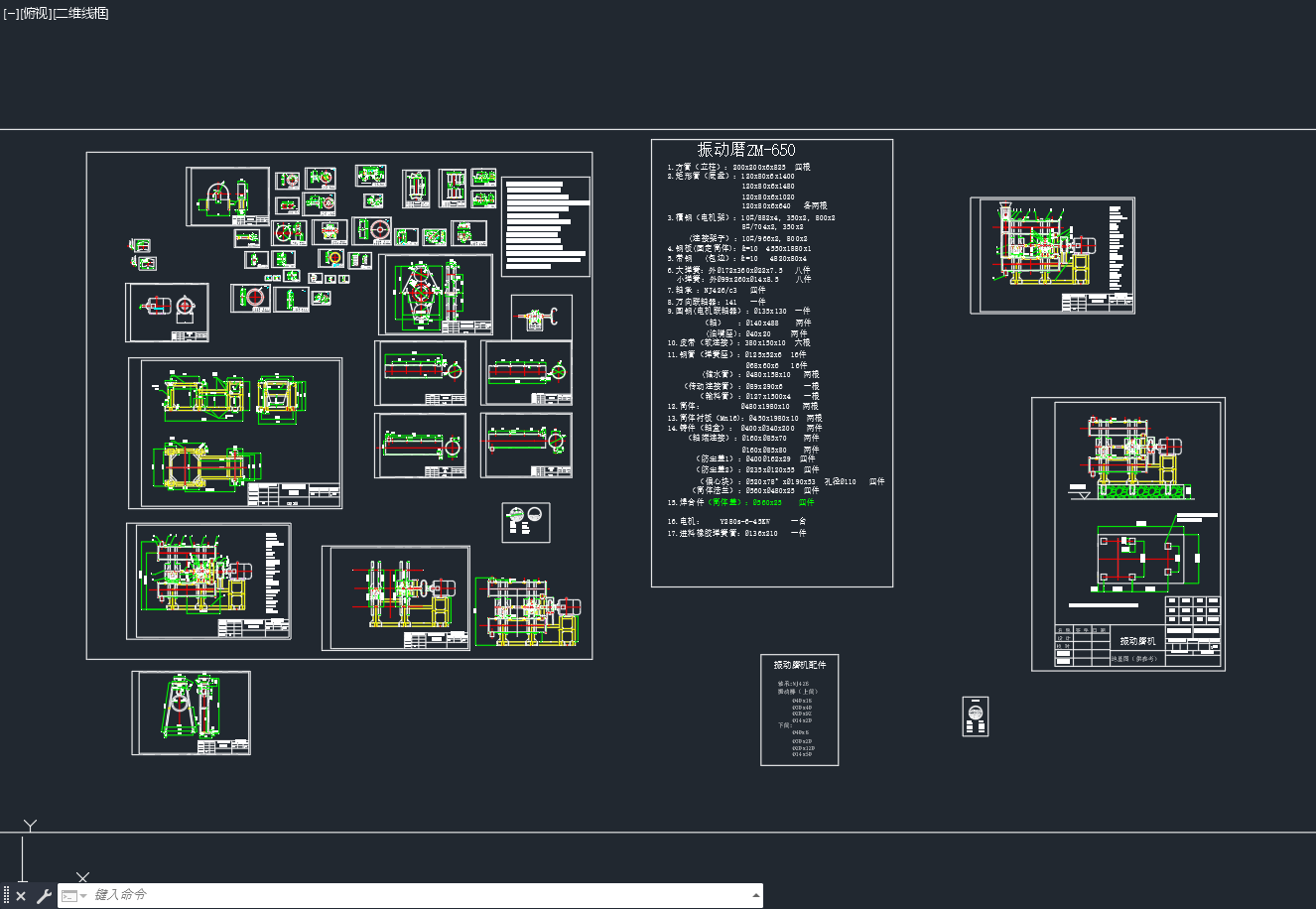Grab the command line drag grip handle
Screen dimensions: 1316x909
pyautogui.click(x=6, y=896)
